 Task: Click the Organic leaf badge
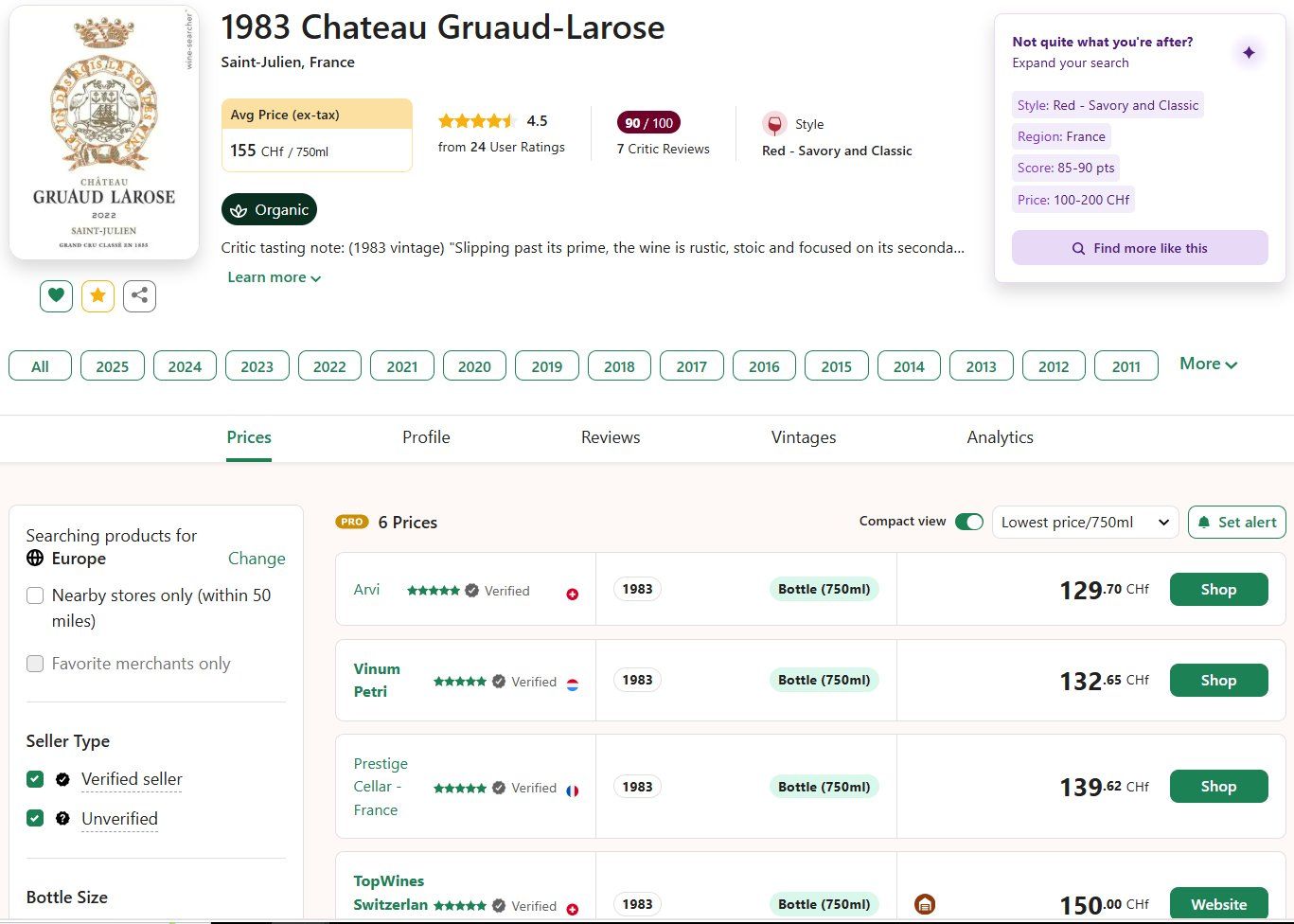[269, 209]
